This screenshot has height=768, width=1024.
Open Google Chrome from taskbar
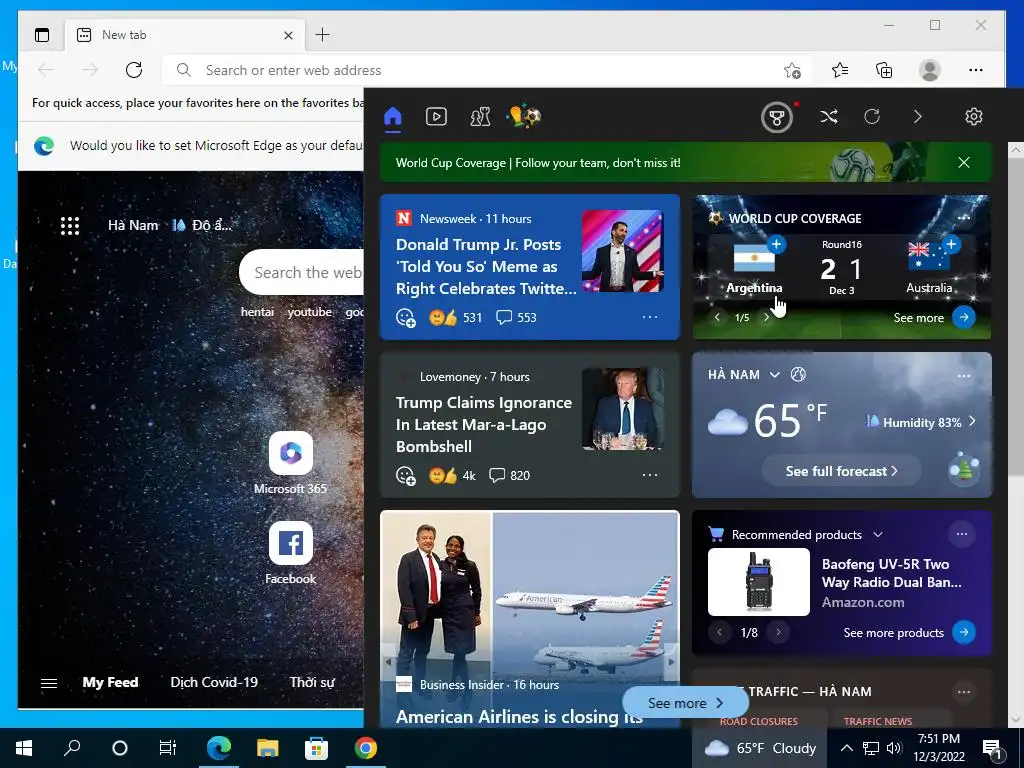coord(366,748)
